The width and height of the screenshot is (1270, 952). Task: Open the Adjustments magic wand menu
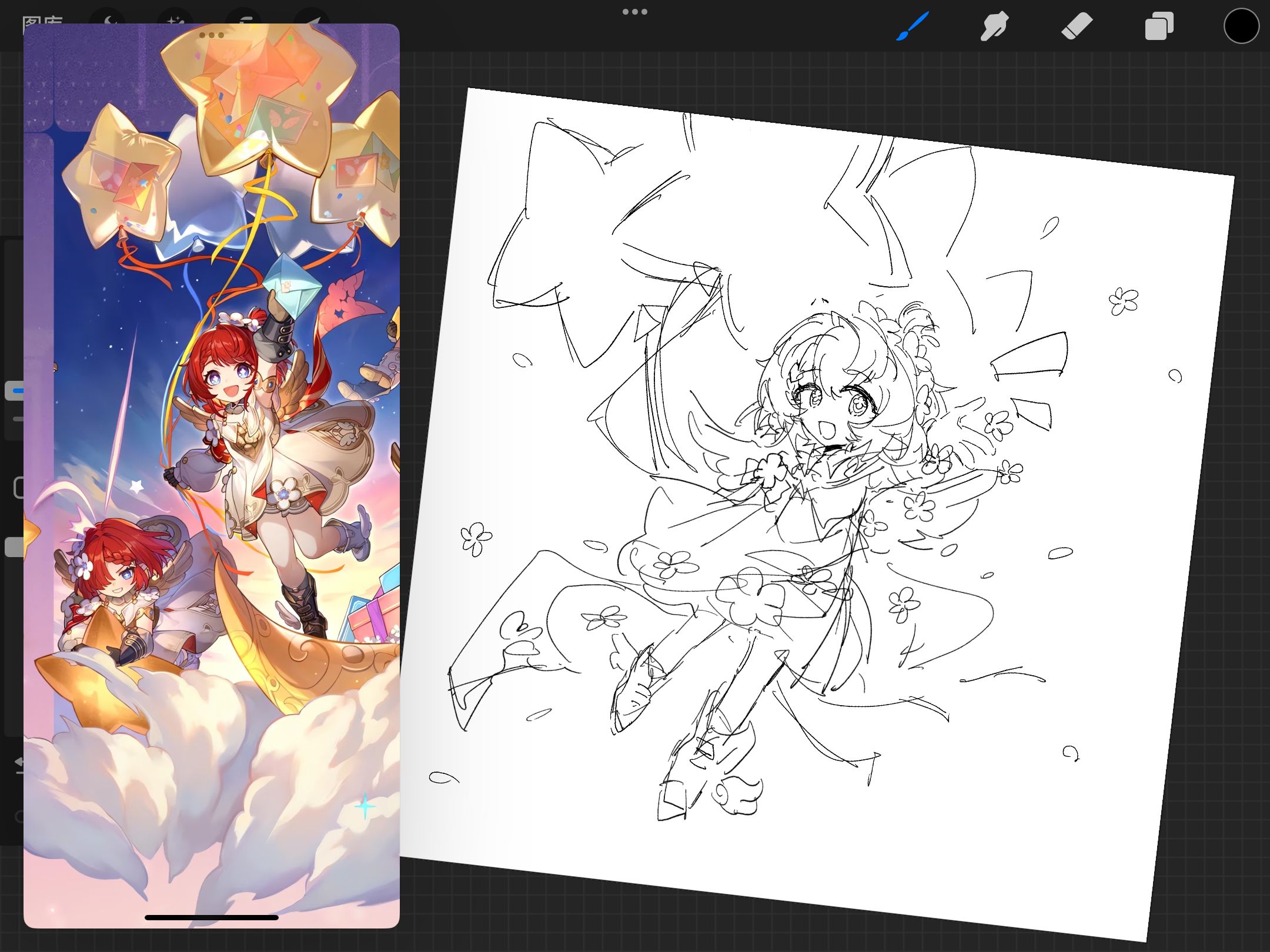[x=175, y=18]
